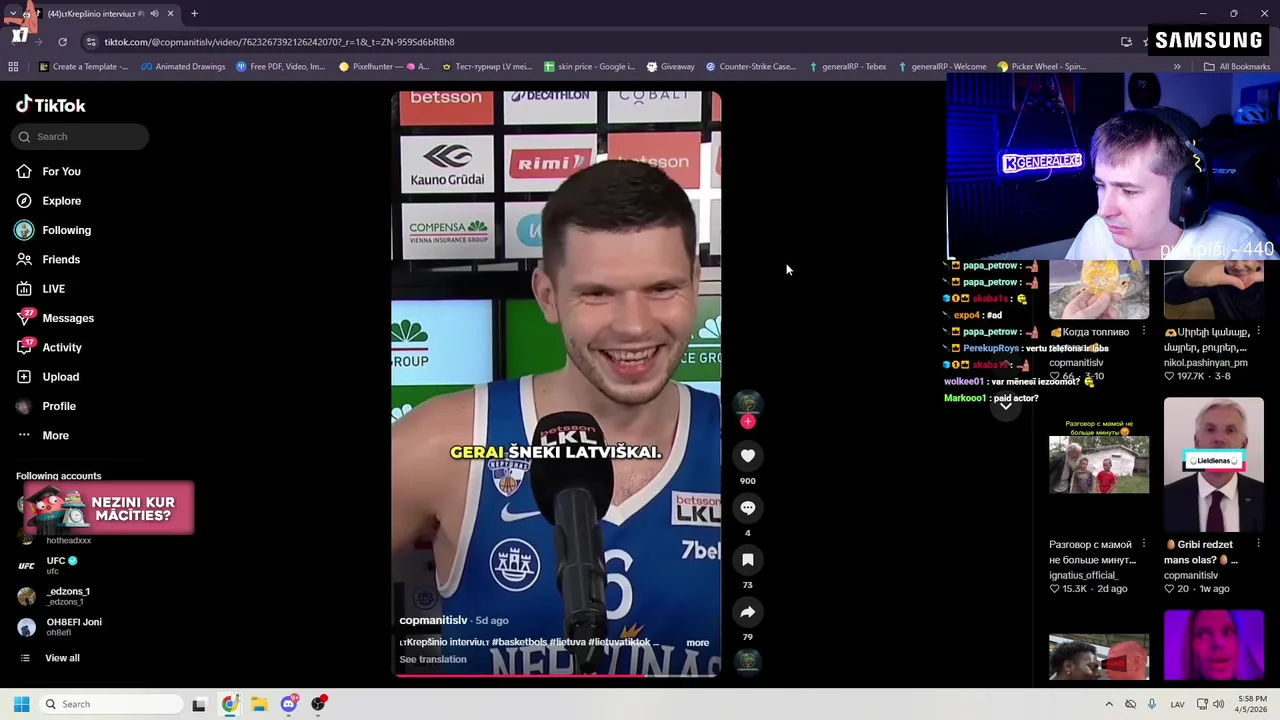Mute tab audio speaker icon
The width and height of the screenshot is (1280, 720).
[154, 14]
